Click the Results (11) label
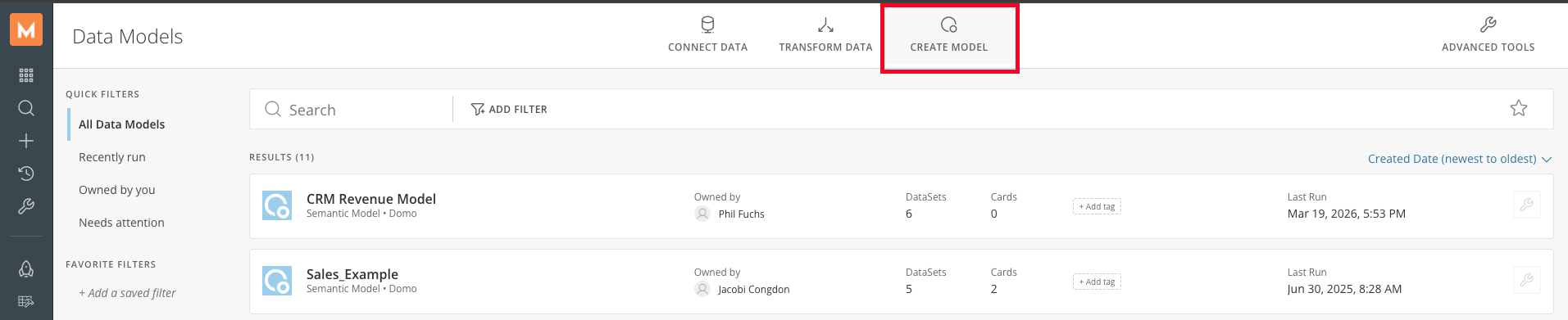1568x320 pixels. [282, 157]
